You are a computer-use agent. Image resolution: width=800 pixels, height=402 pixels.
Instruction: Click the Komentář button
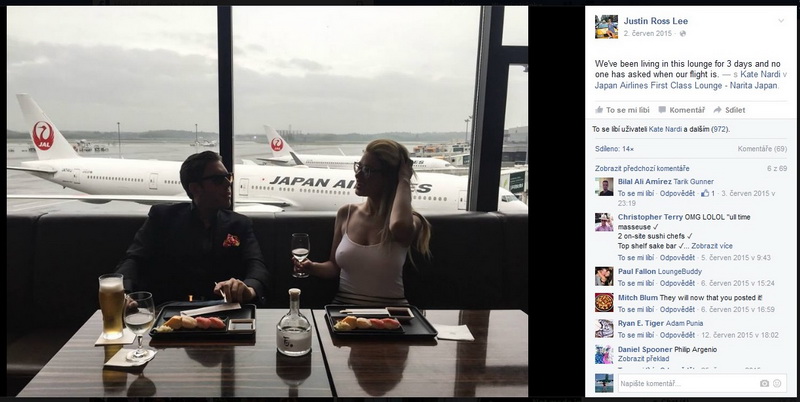pos(682,110)
